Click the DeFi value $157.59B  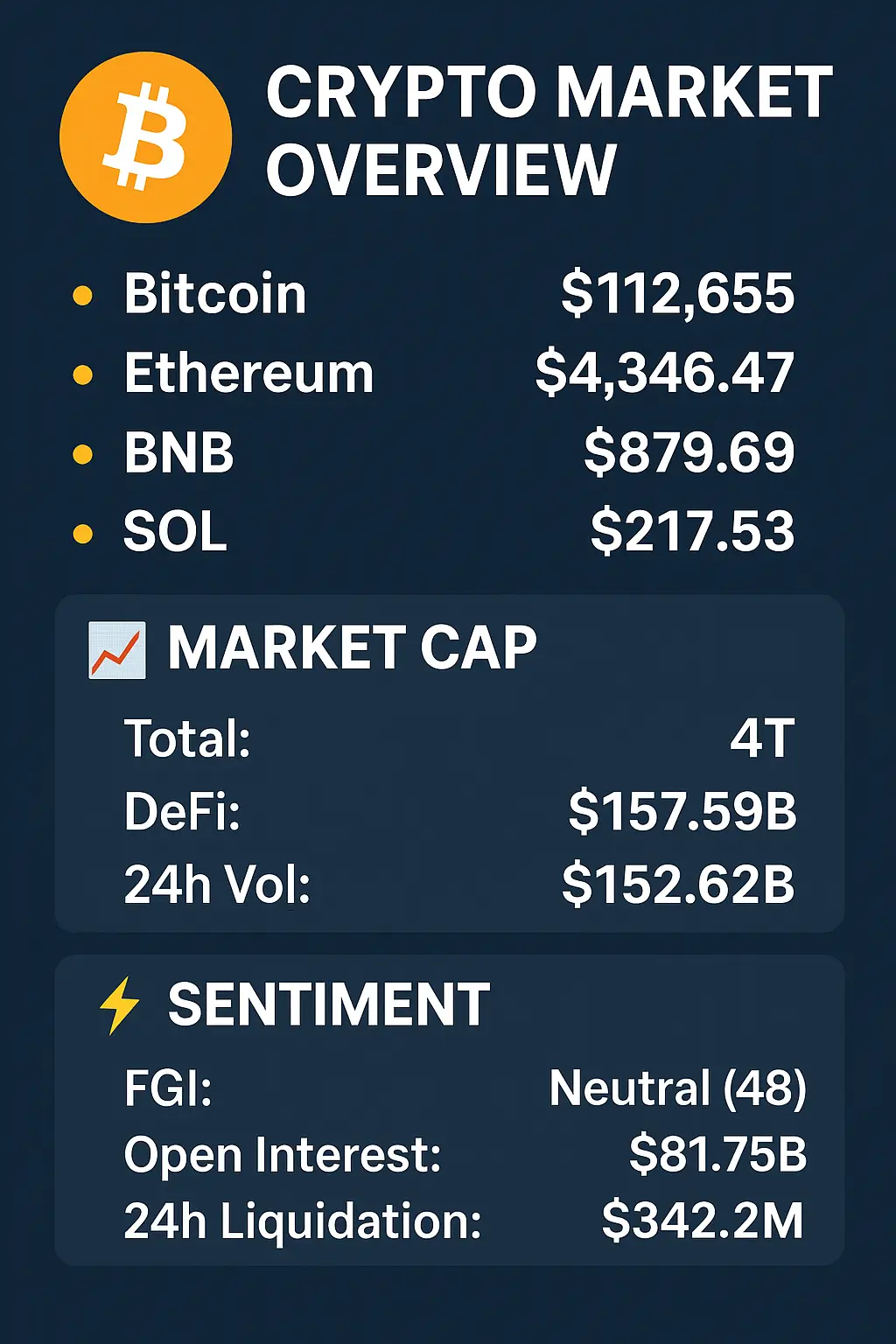(682, 811)
